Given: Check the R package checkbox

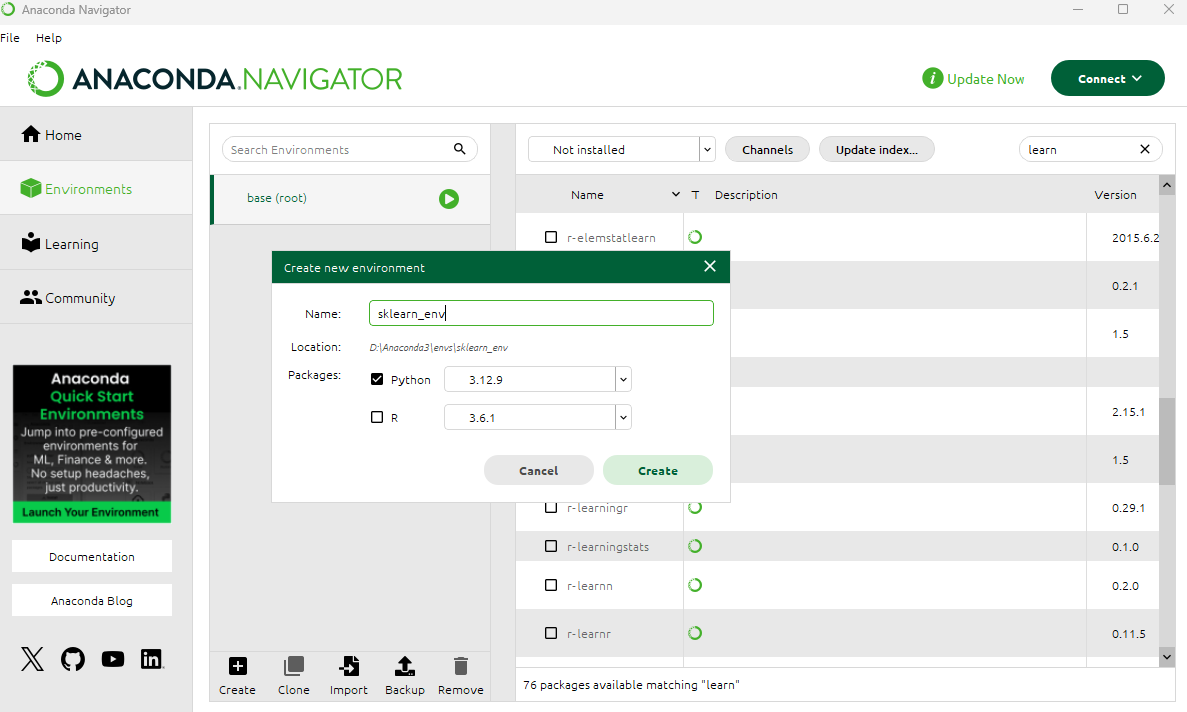Looking at the screenshot, I should pos(377,417).
